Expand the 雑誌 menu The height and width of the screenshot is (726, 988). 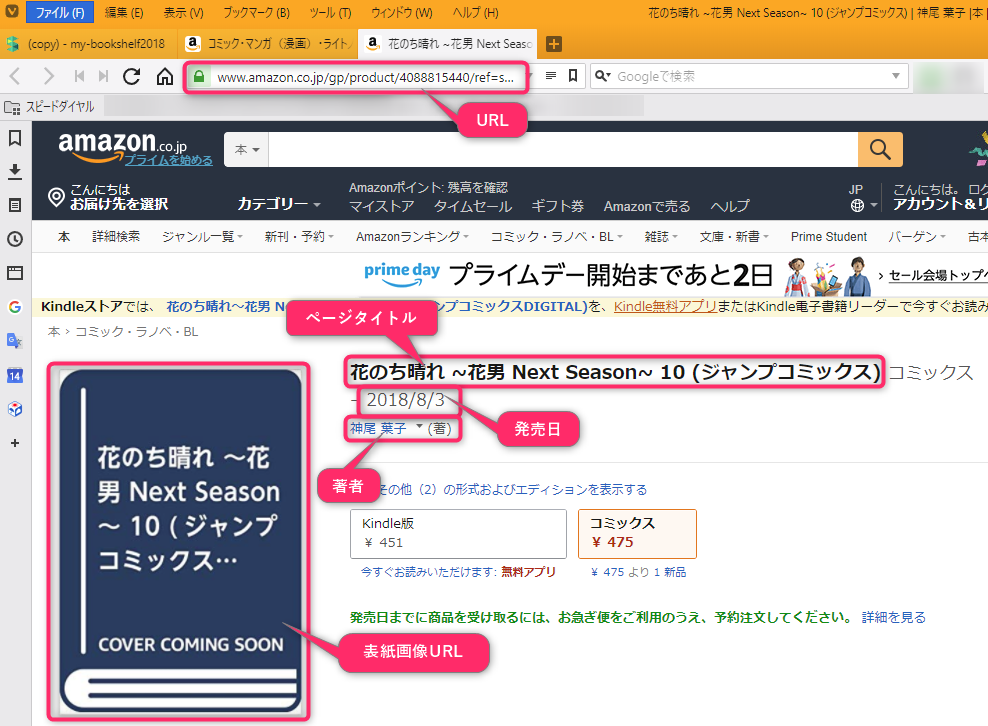(661, 237)
